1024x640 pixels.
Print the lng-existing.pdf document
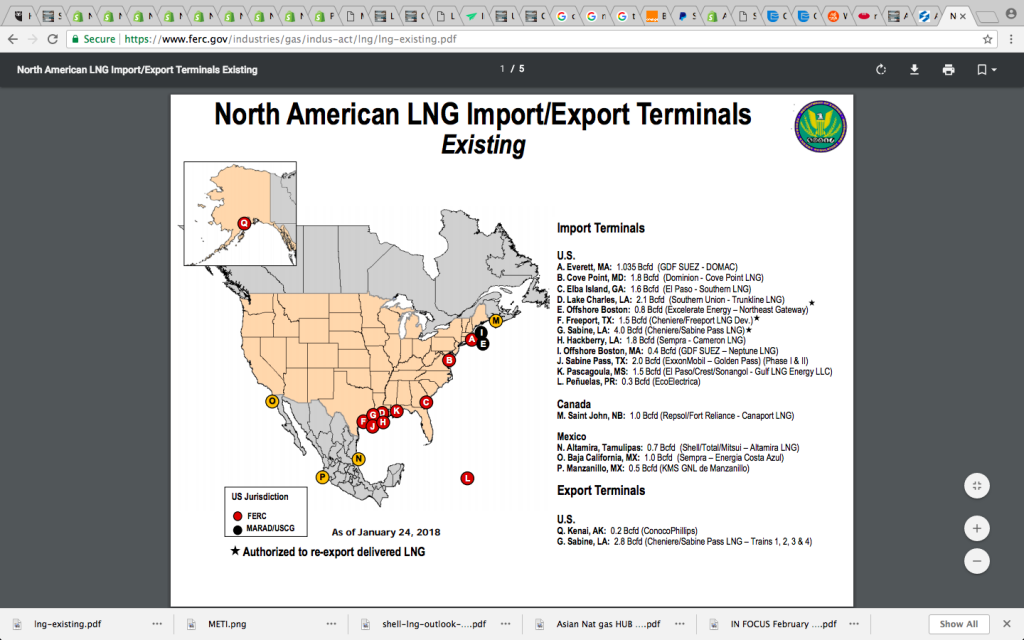(x=948, y=69)
